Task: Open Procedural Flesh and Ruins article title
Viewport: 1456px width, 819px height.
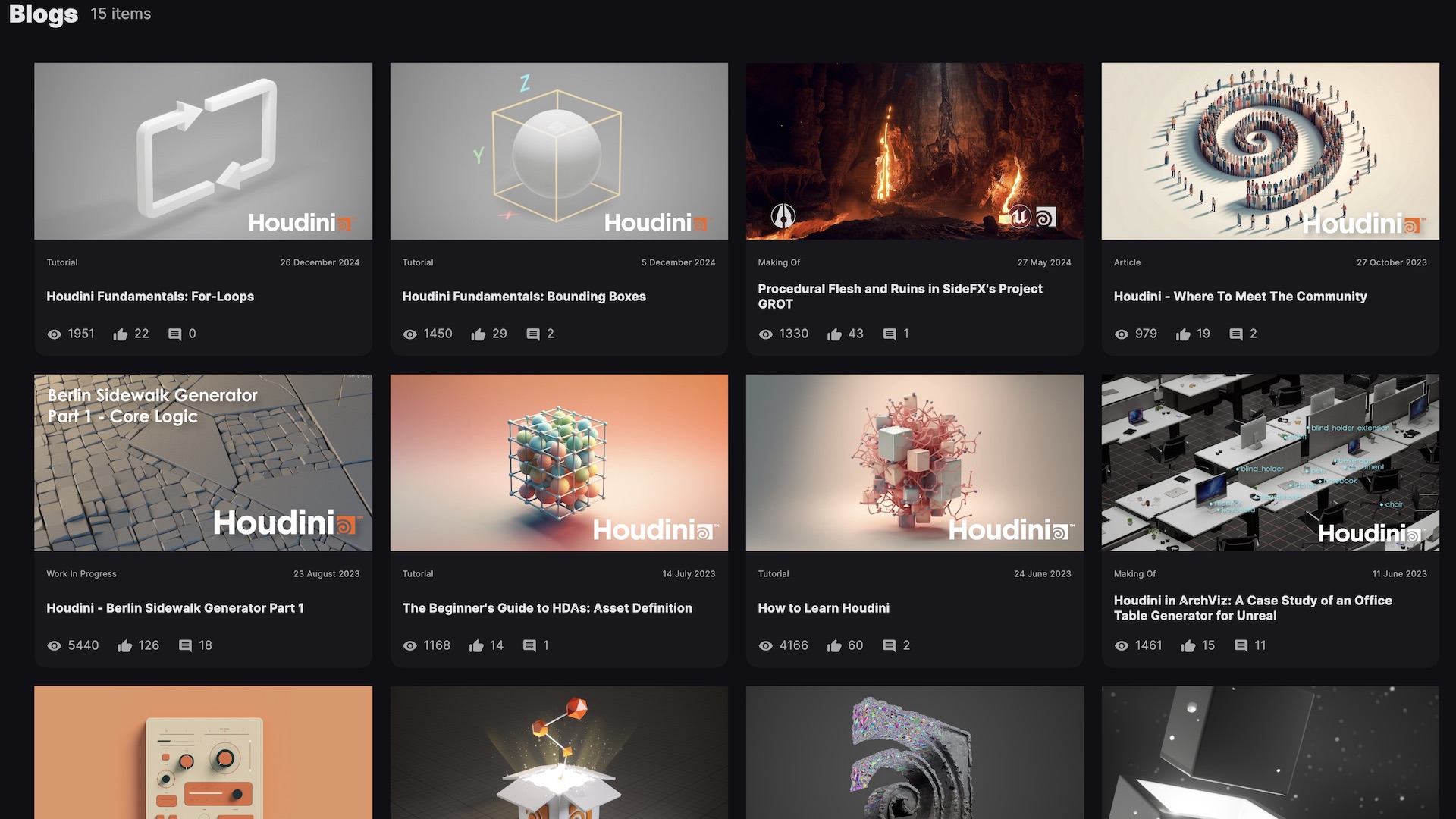Action: point(900,297)
